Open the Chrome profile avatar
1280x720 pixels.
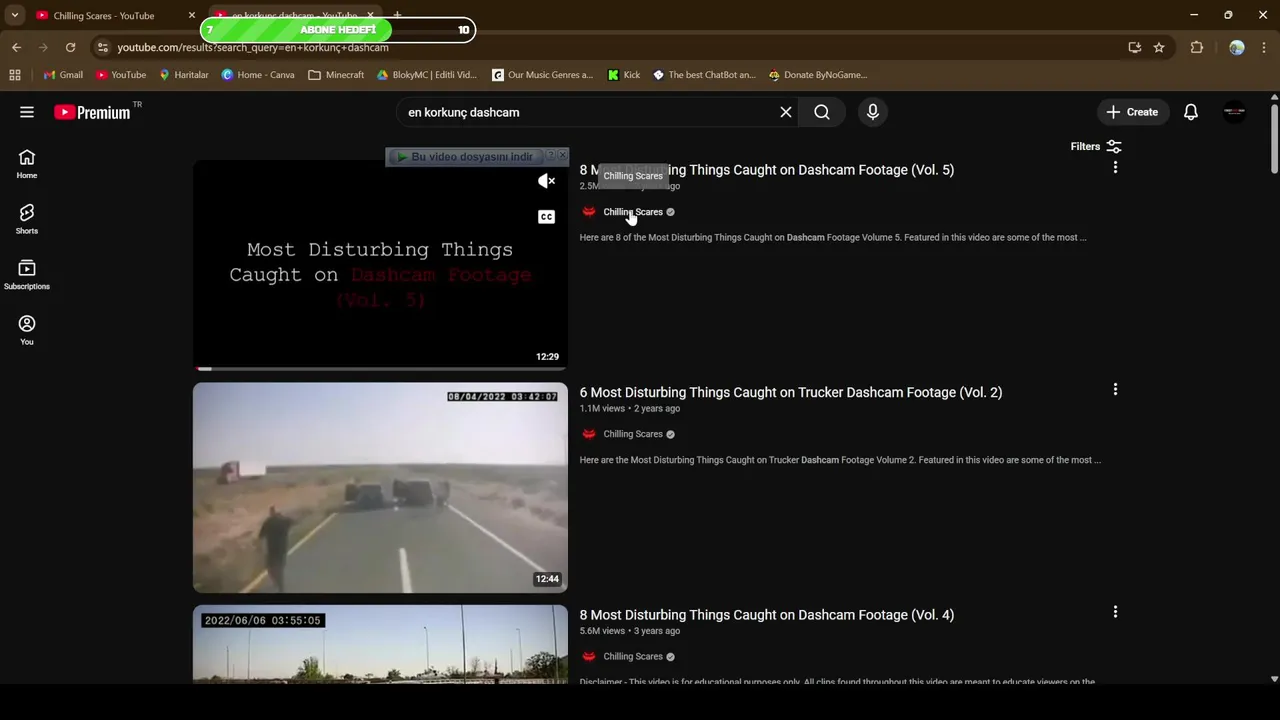(x=1237, y=47)
